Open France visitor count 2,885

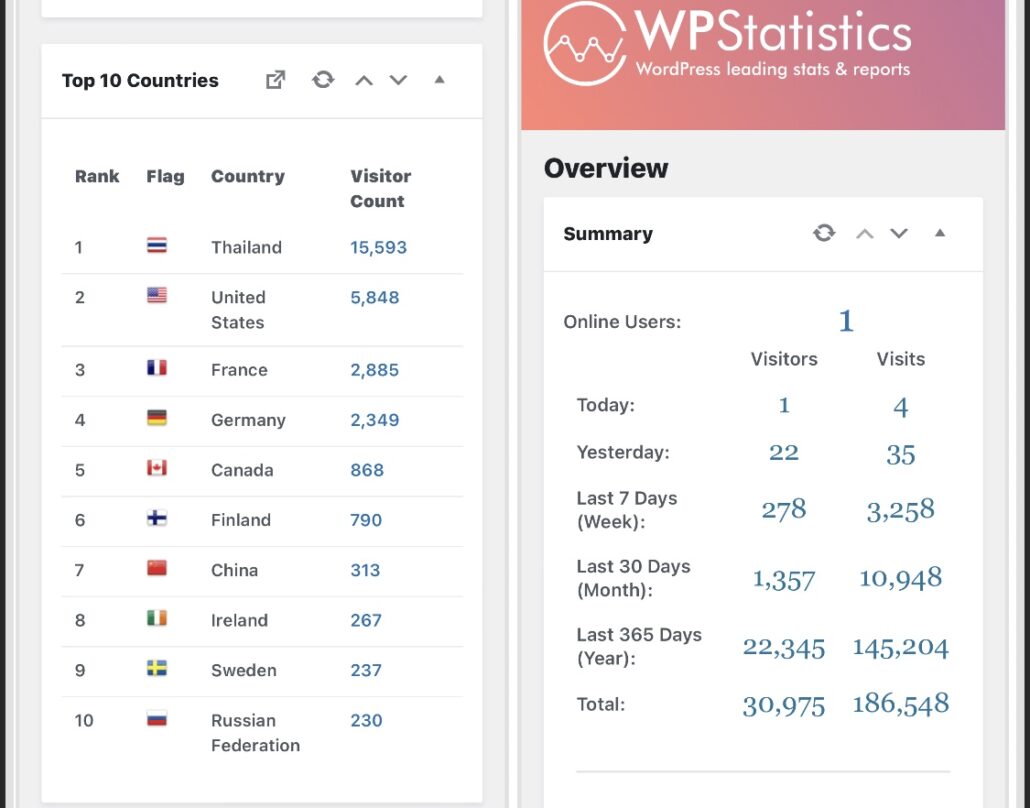coord(374,370)
